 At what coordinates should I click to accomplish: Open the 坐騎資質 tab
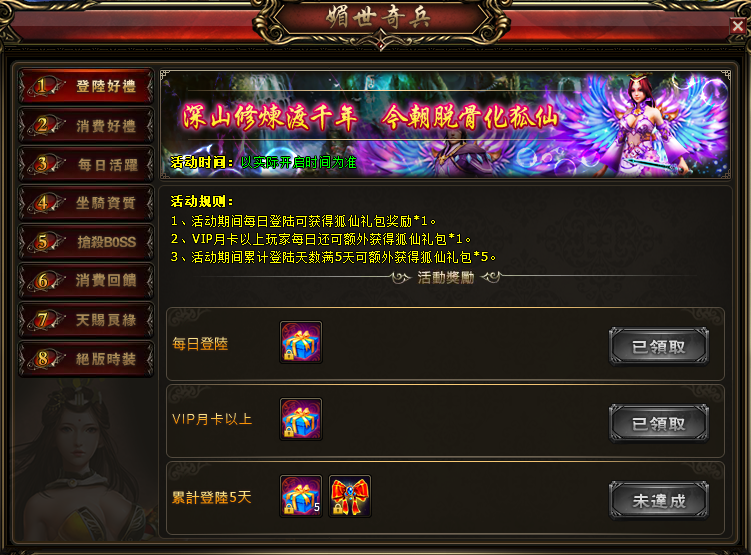(86, 203)
